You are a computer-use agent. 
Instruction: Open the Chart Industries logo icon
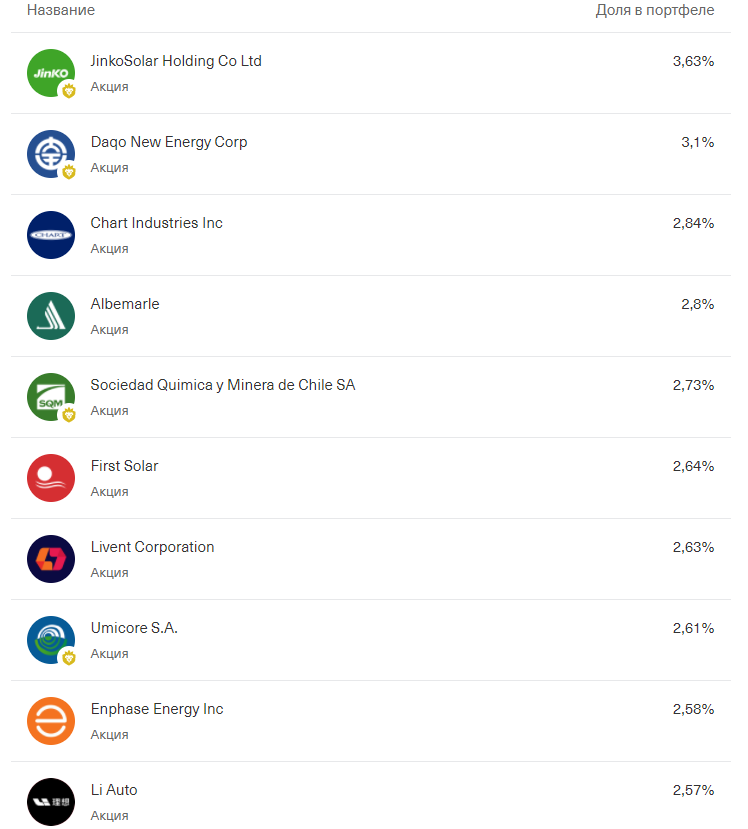click(x=51, y=235)
